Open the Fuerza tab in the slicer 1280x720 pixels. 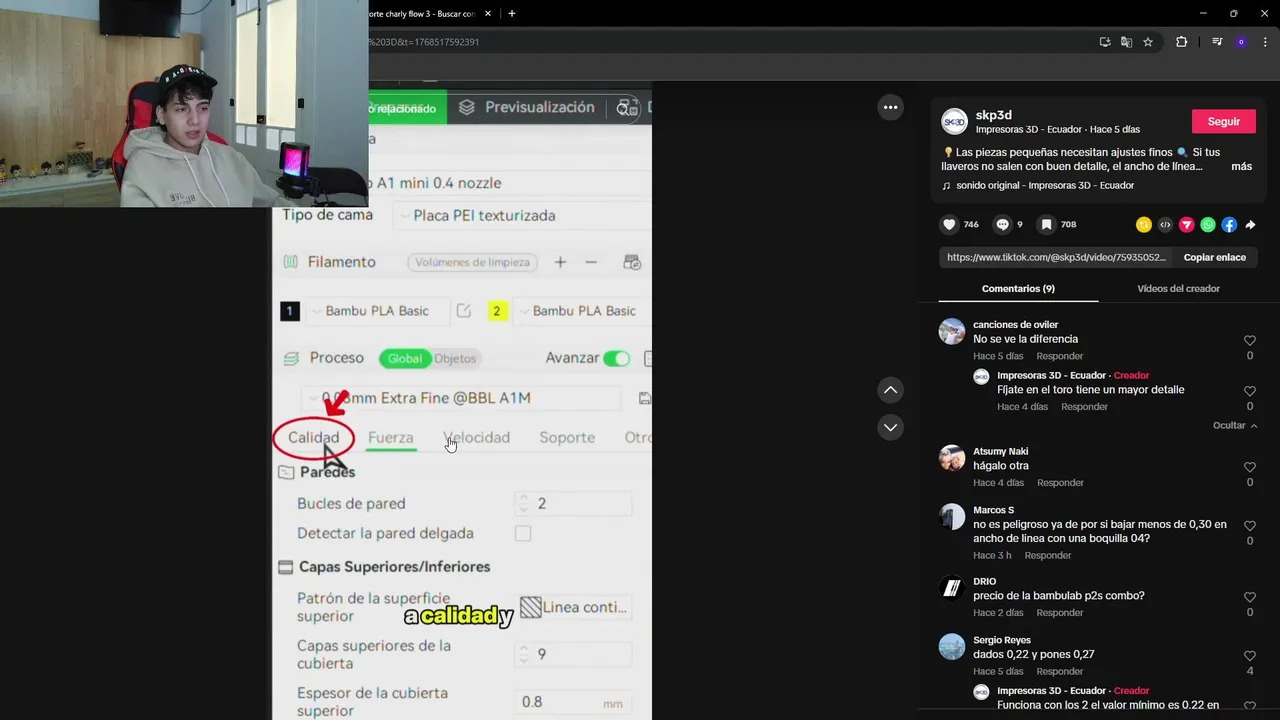pos(390,438)
